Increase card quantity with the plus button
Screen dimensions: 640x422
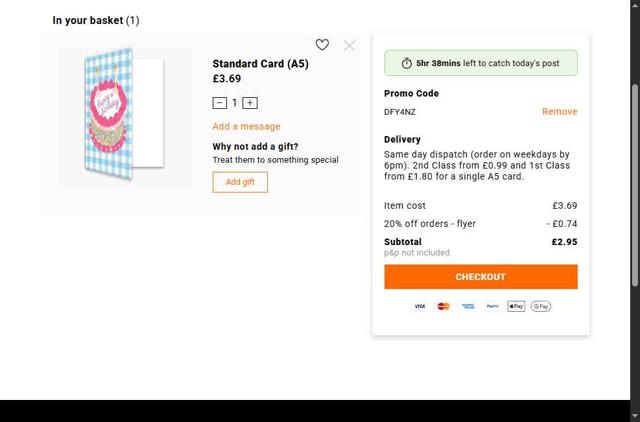[250, 103]
